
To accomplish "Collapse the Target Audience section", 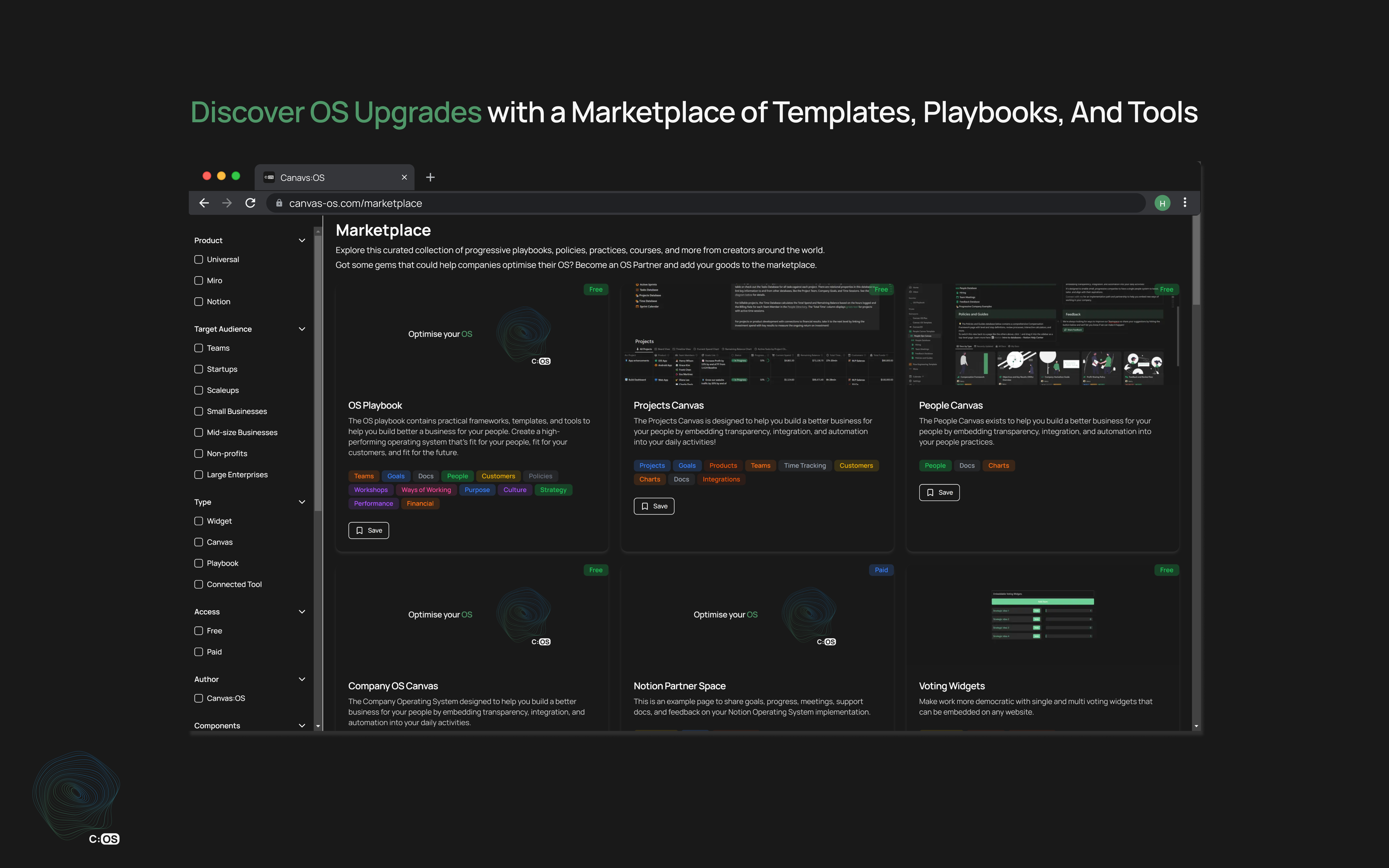I will point(302,329).
